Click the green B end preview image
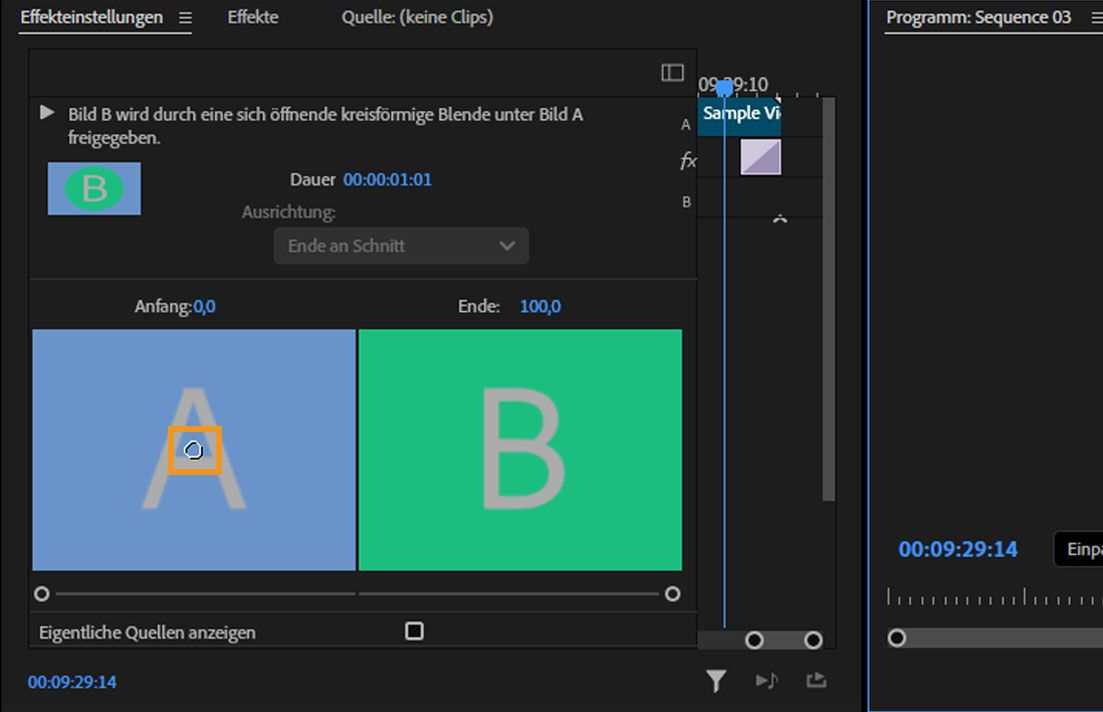The image size is (1103, 712). point(521,450)
